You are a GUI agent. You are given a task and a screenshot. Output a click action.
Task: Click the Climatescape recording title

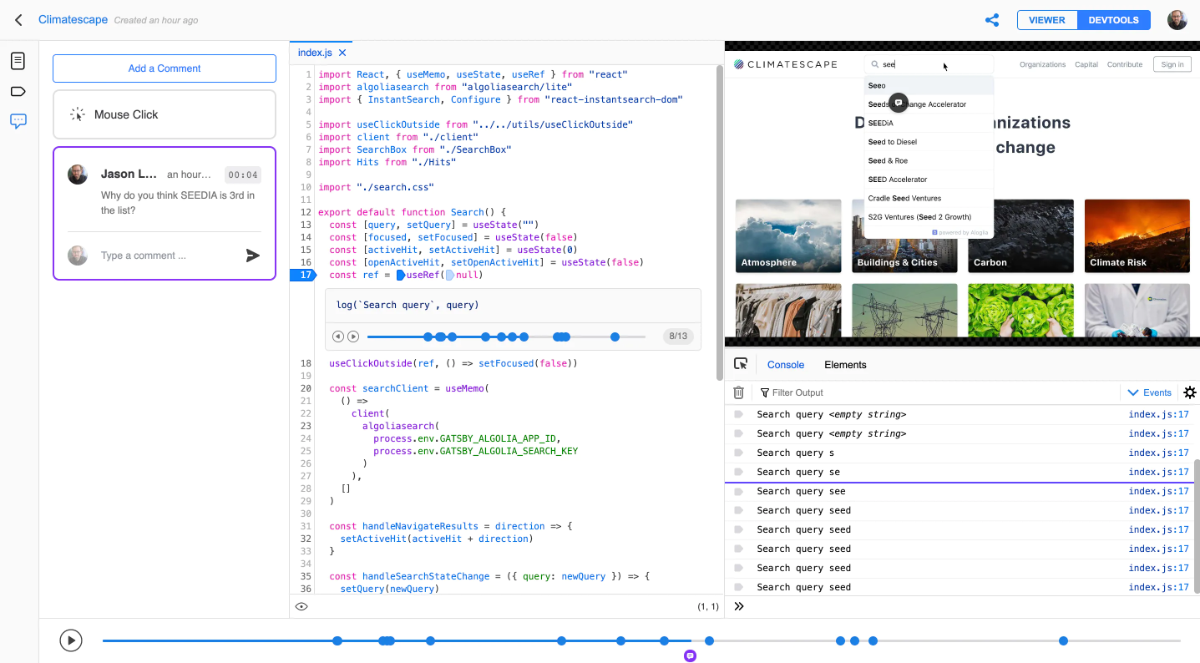[x=73, y=20]
